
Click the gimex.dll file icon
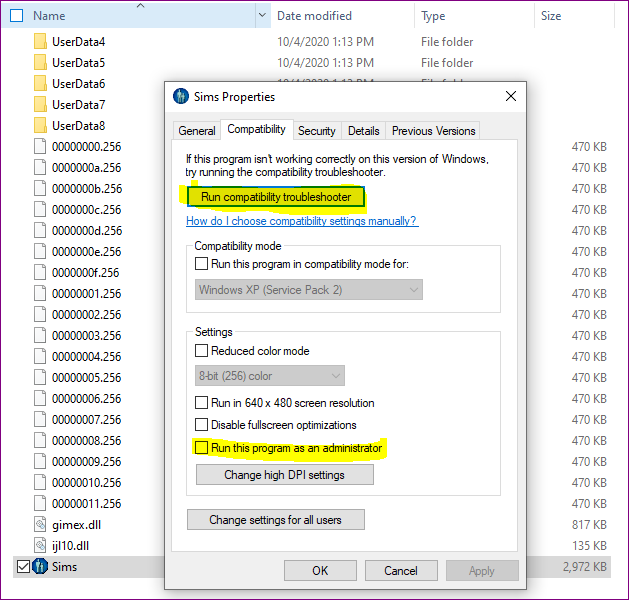[40, 525]
